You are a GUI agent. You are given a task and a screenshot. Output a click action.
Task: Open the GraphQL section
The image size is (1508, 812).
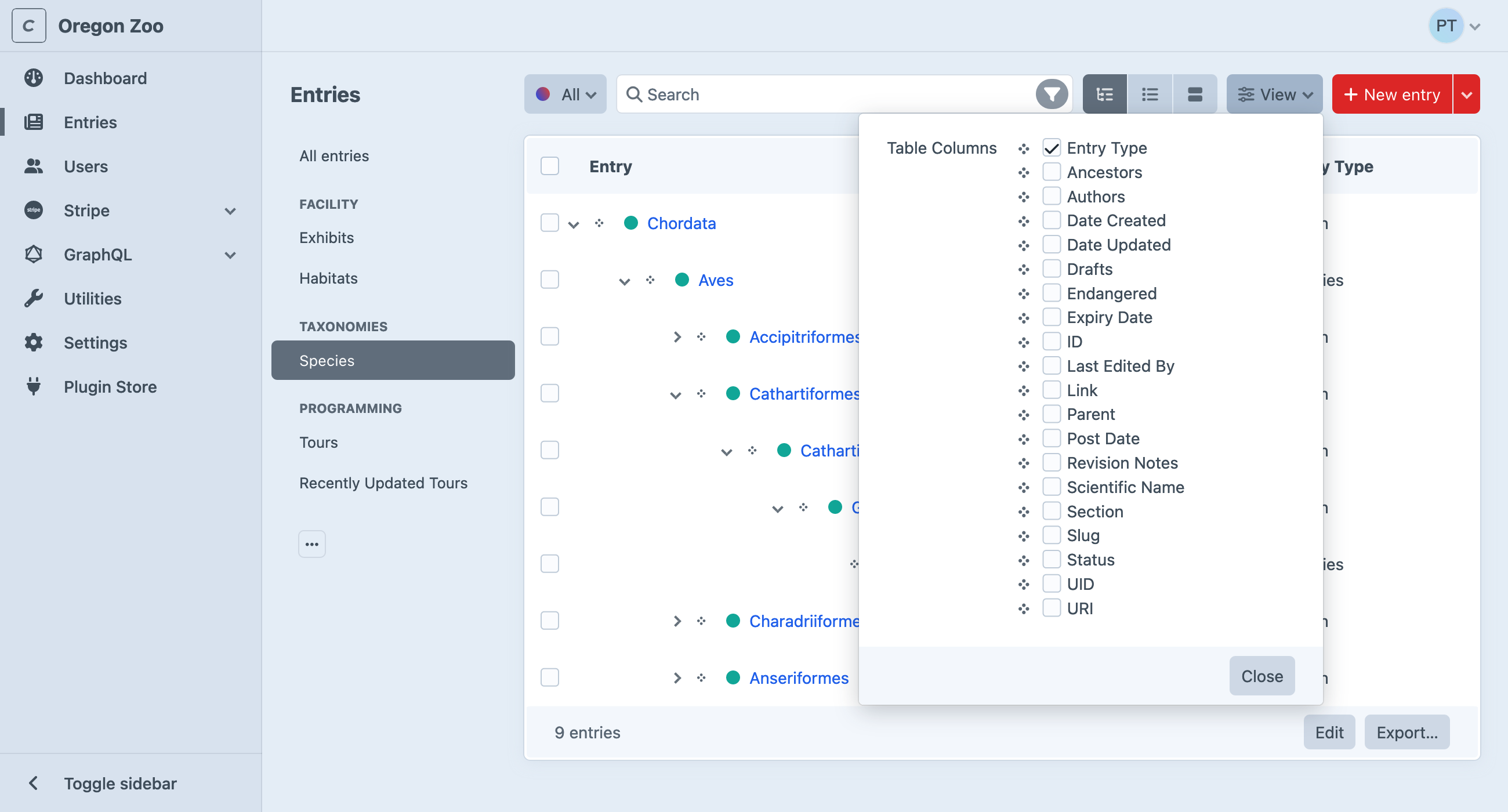99,255
